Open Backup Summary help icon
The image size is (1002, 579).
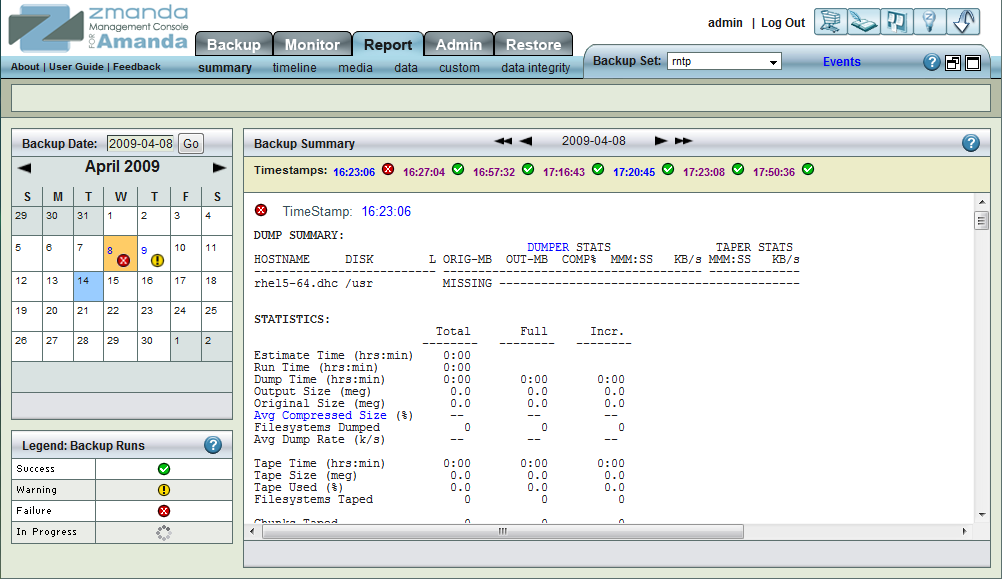971,143
